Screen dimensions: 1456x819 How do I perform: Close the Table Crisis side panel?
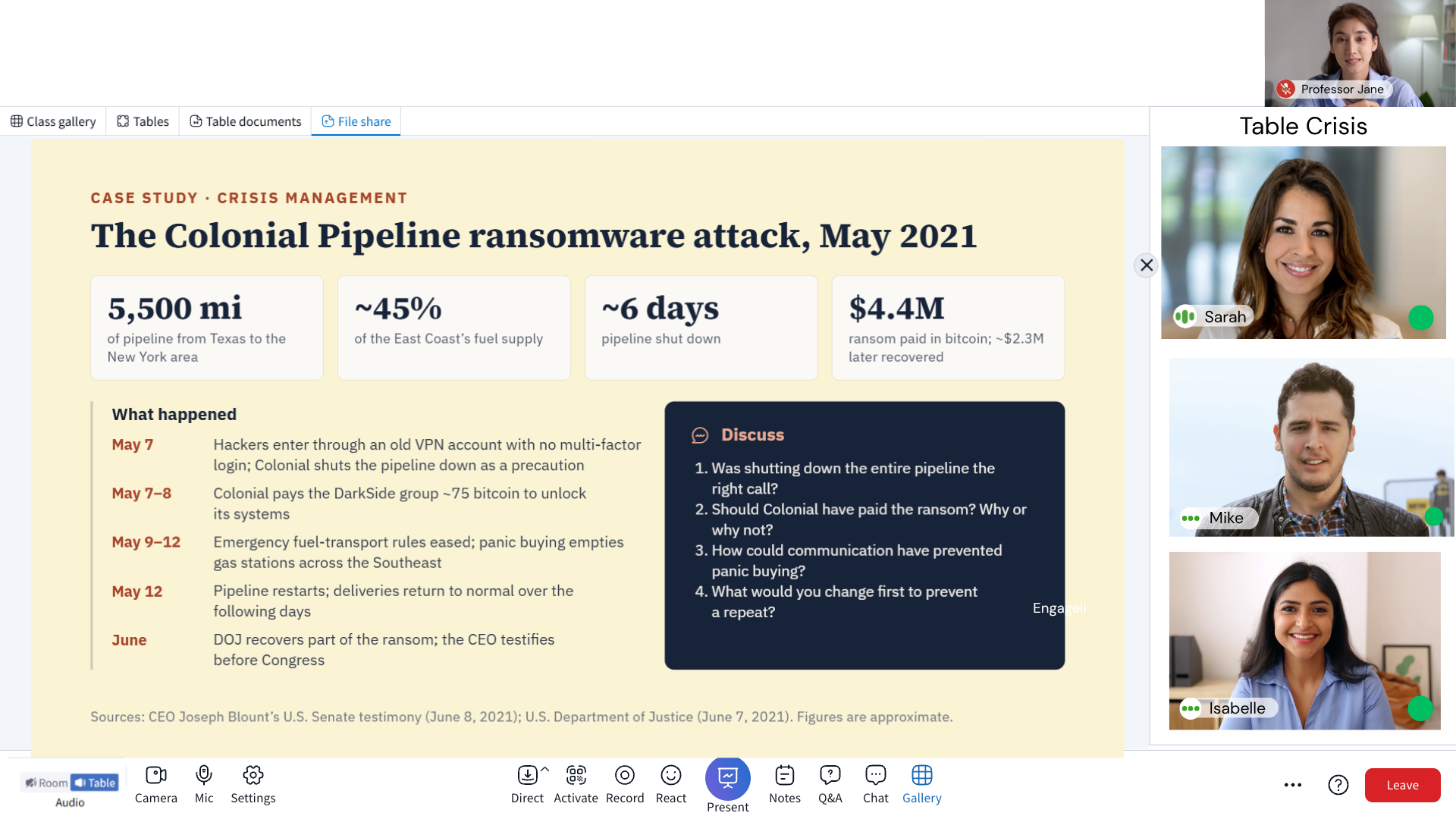1147,265
